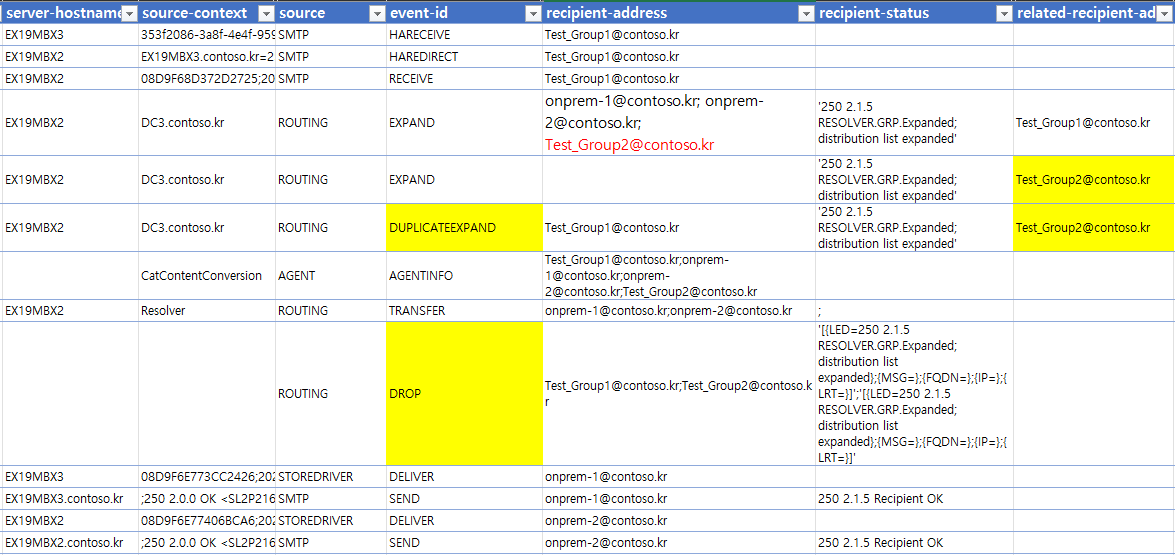1175x555 pixels.
Task: Select the LED=250 recipient-status cell in the DROP row
Action: coord(915,394)
